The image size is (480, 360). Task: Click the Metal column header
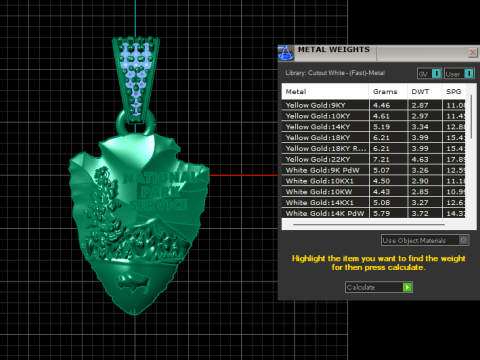[325, 91]
